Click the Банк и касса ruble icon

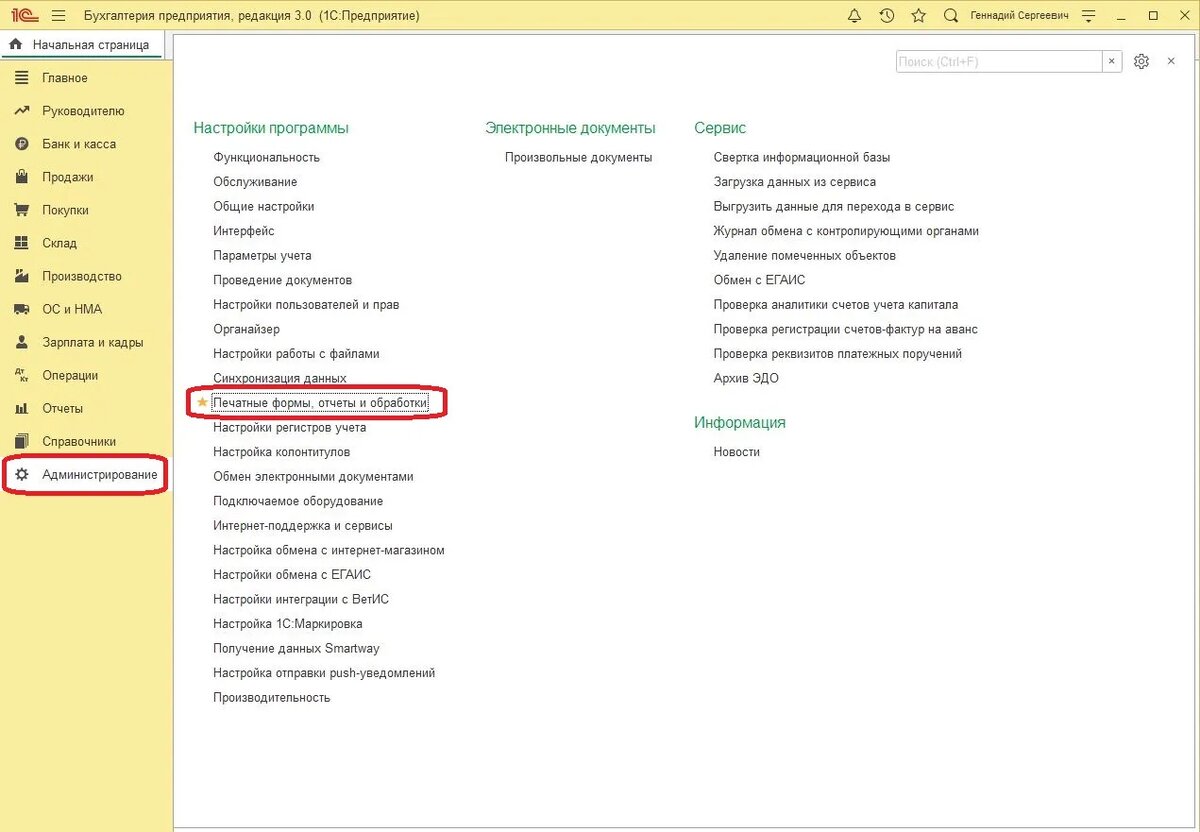21,144
